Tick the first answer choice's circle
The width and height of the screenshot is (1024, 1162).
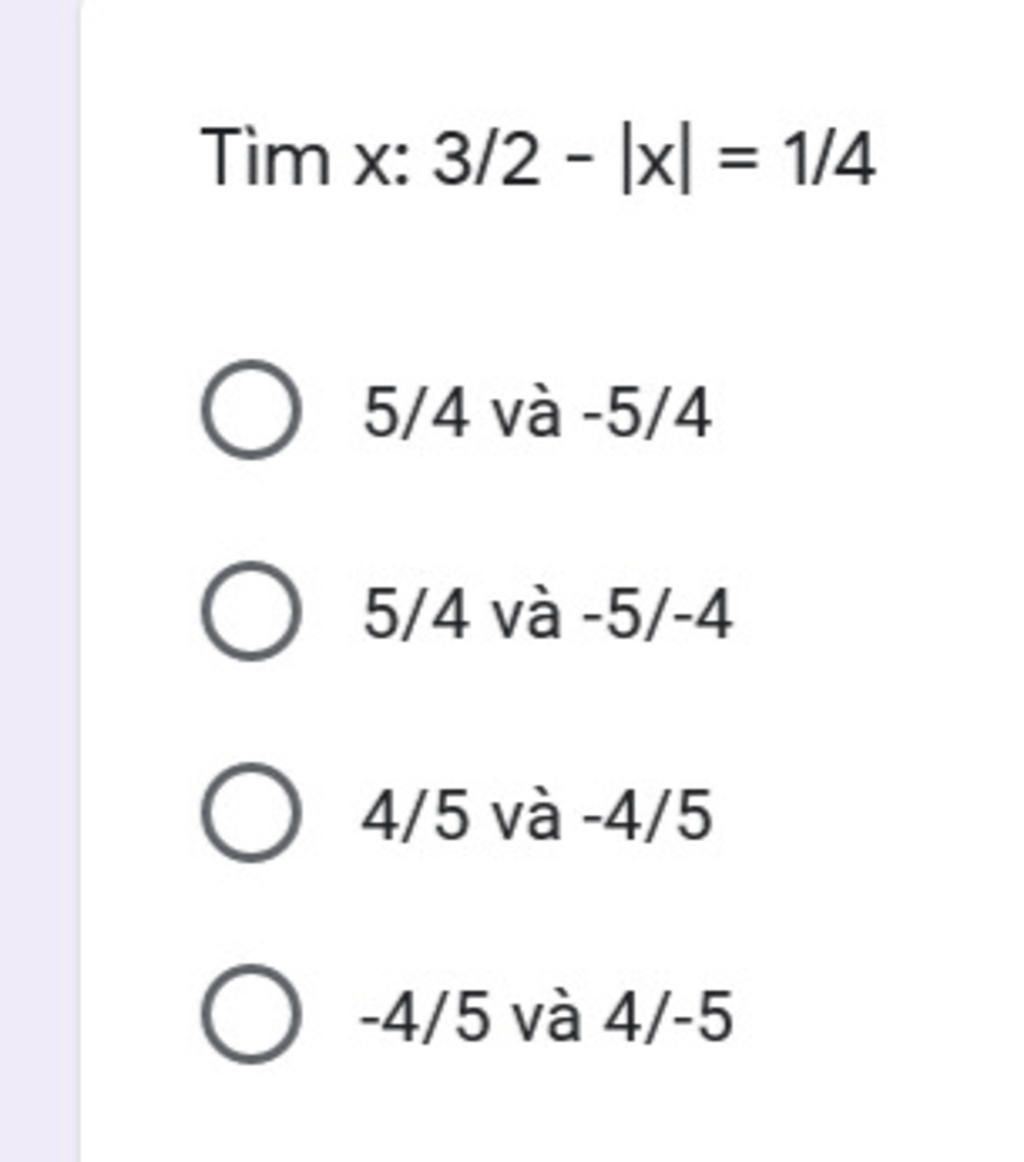250,410
